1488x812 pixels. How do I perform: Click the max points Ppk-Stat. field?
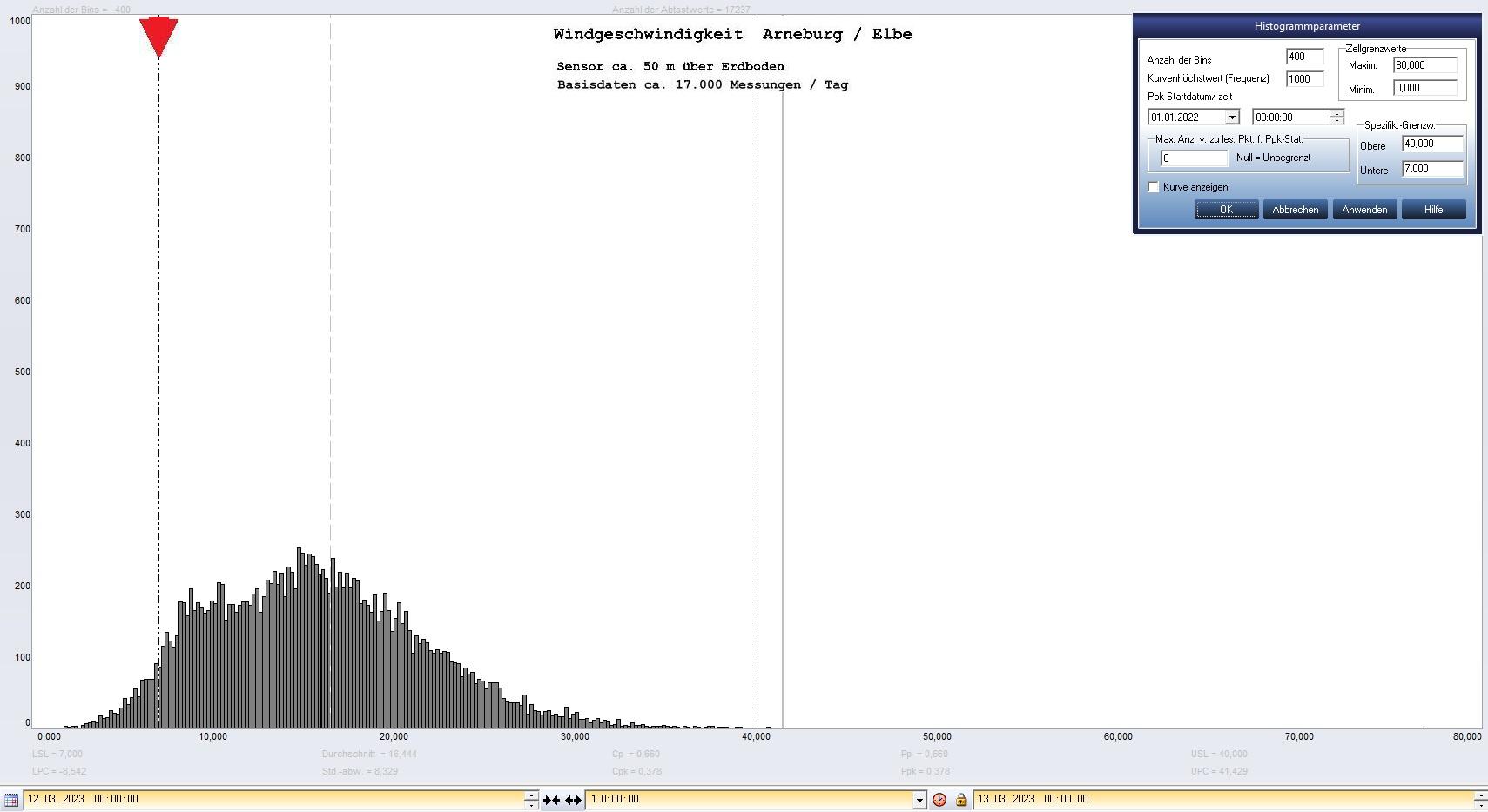[1194, 158]
